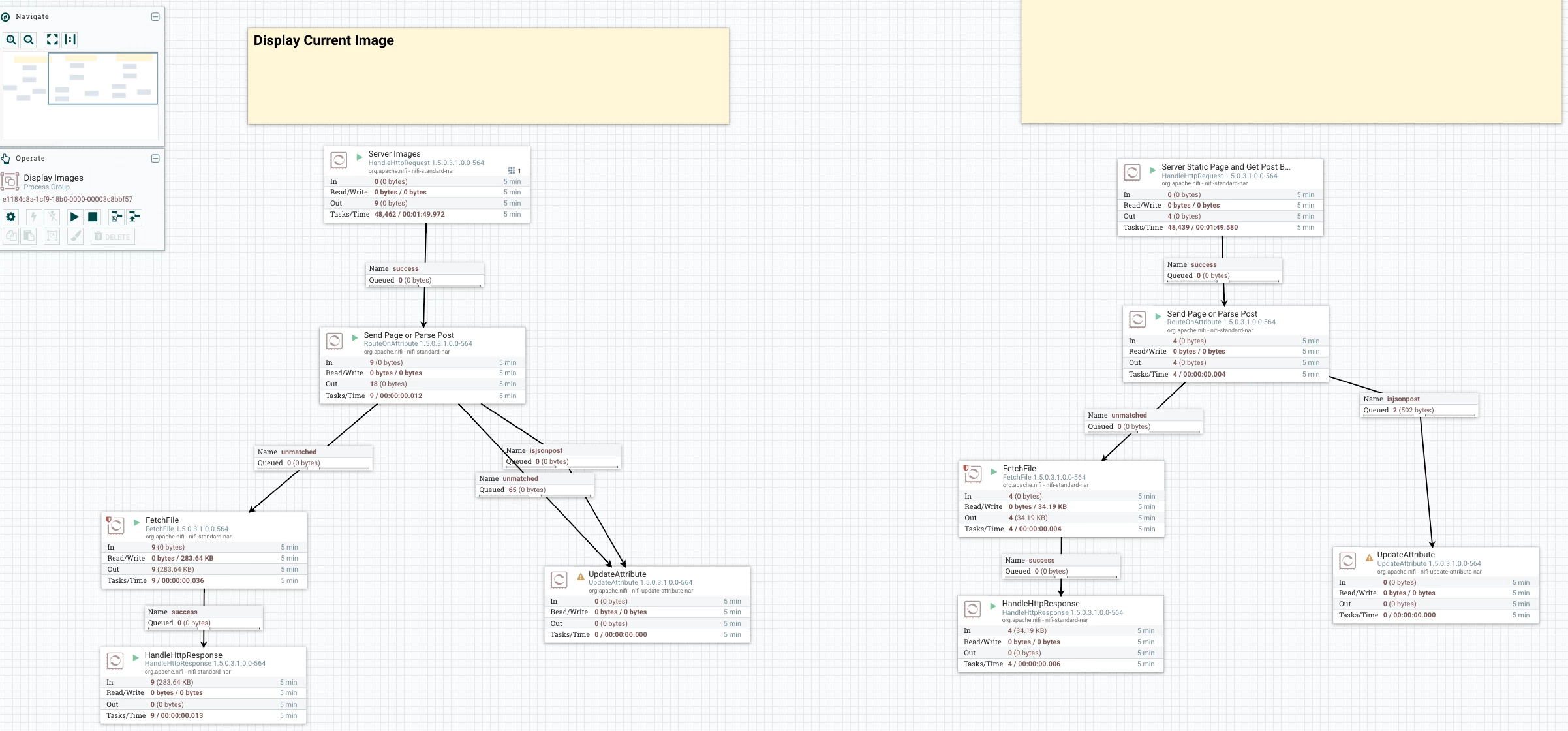This screenshot has height=731, width=1568.
Task: Click the Copy icon in Operate
Action: [x=11, y=236]
